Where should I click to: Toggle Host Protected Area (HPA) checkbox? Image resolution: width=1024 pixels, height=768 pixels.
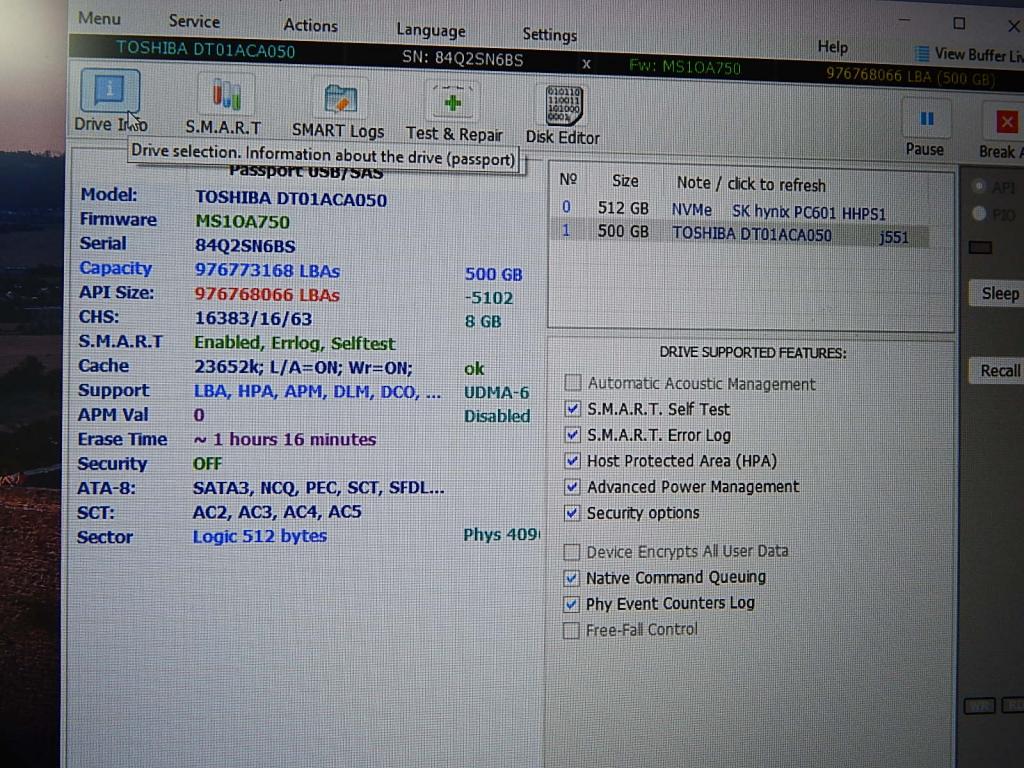point(573,461)
